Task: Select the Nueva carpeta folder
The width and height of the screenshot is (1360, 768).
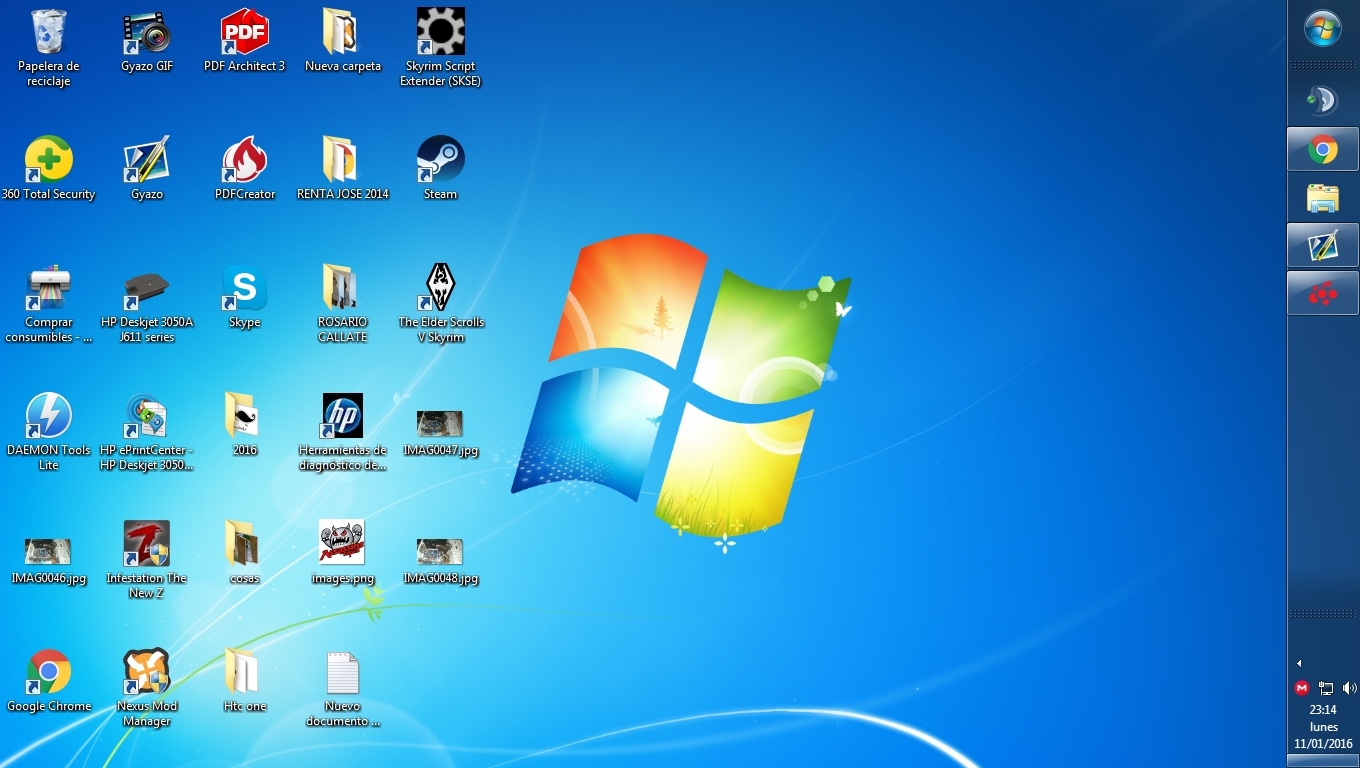Action: tap(343, 41)
